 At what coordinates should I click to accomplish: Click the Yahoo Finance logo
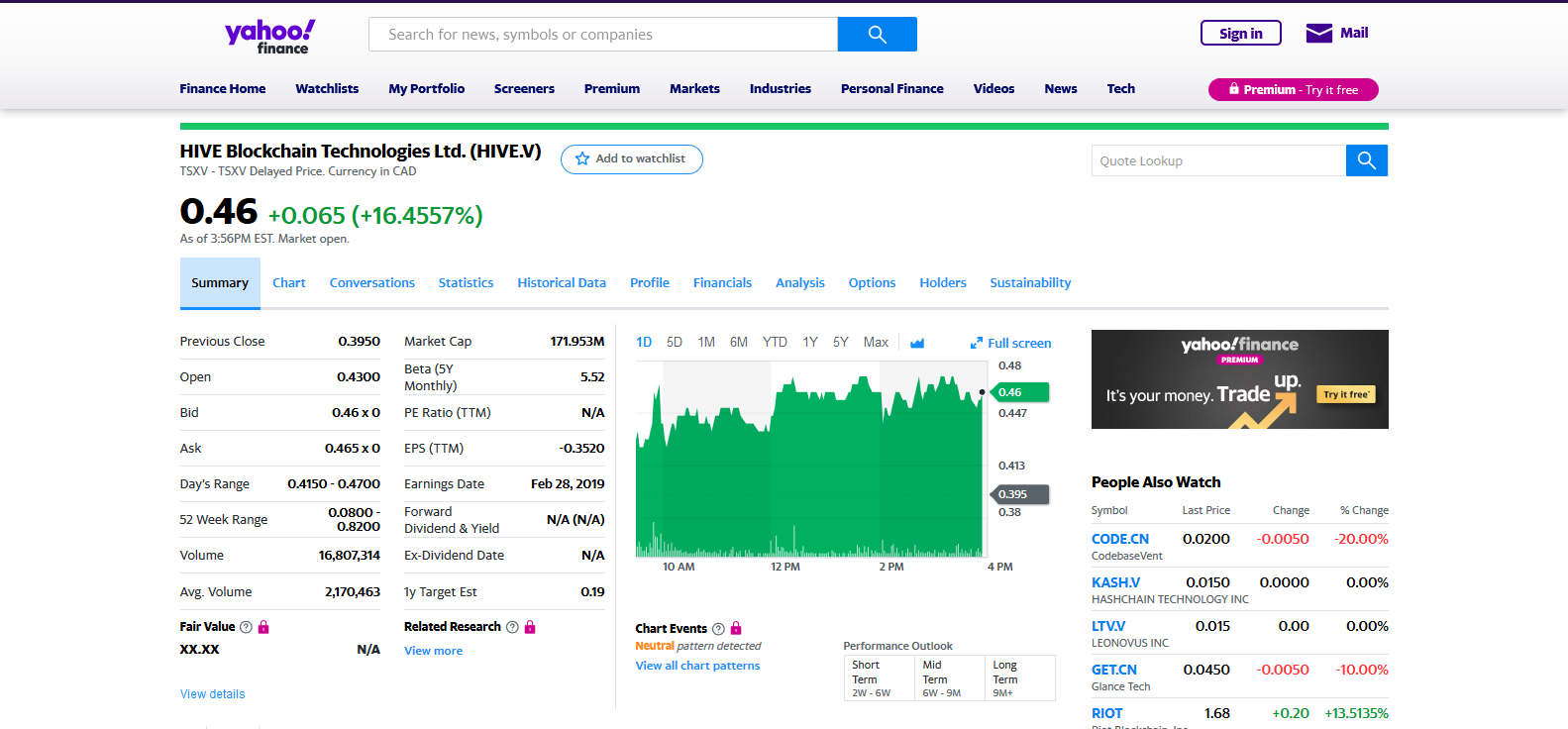point(269,36)
